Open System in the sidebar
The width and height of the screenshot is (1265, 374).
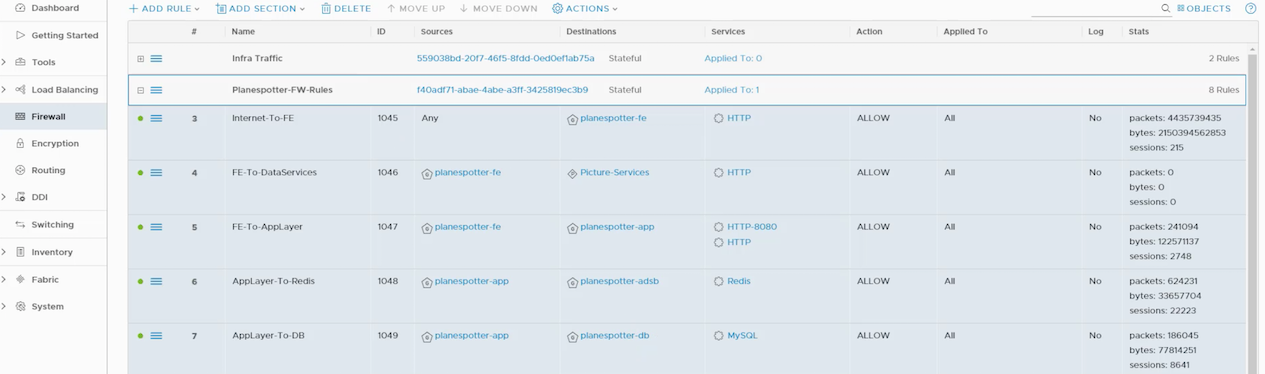point(47,306)
